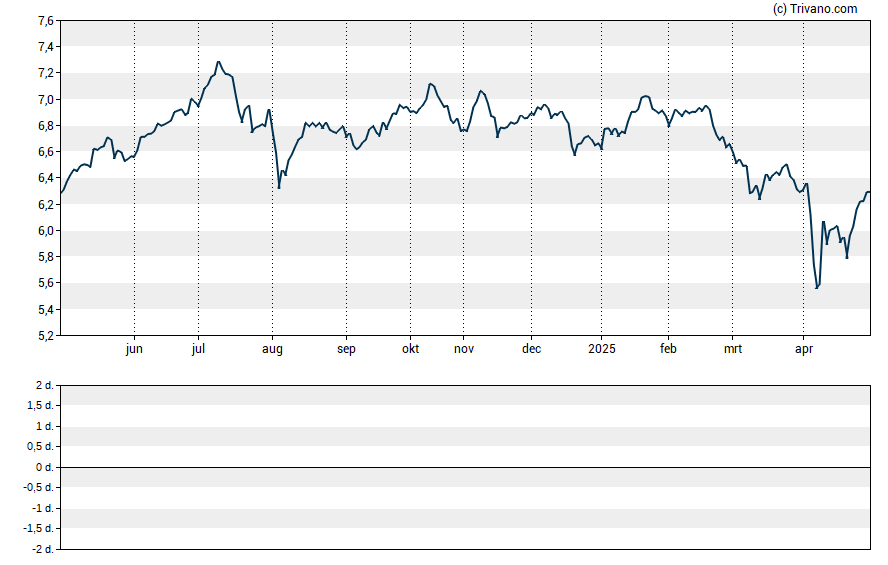Screen dimensions: 888x565
Task: Click the July price peak on the line
Action: pos(219,62)
